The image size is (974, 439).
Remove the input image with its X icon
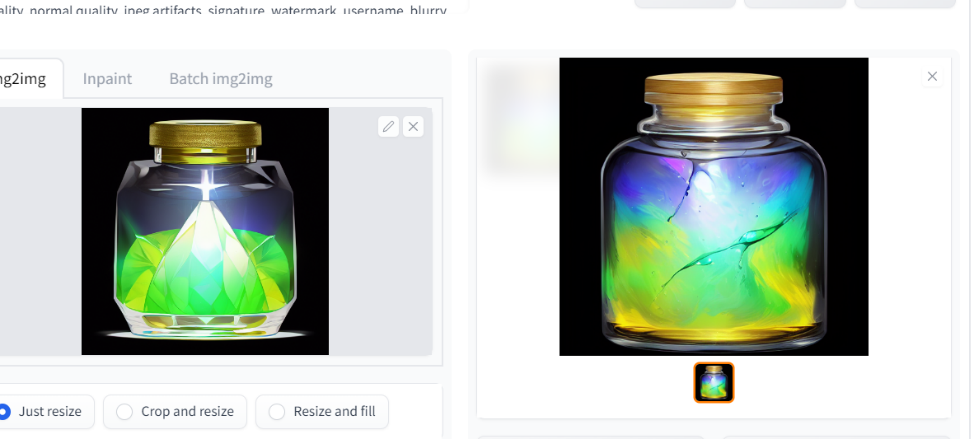[413, 127]
